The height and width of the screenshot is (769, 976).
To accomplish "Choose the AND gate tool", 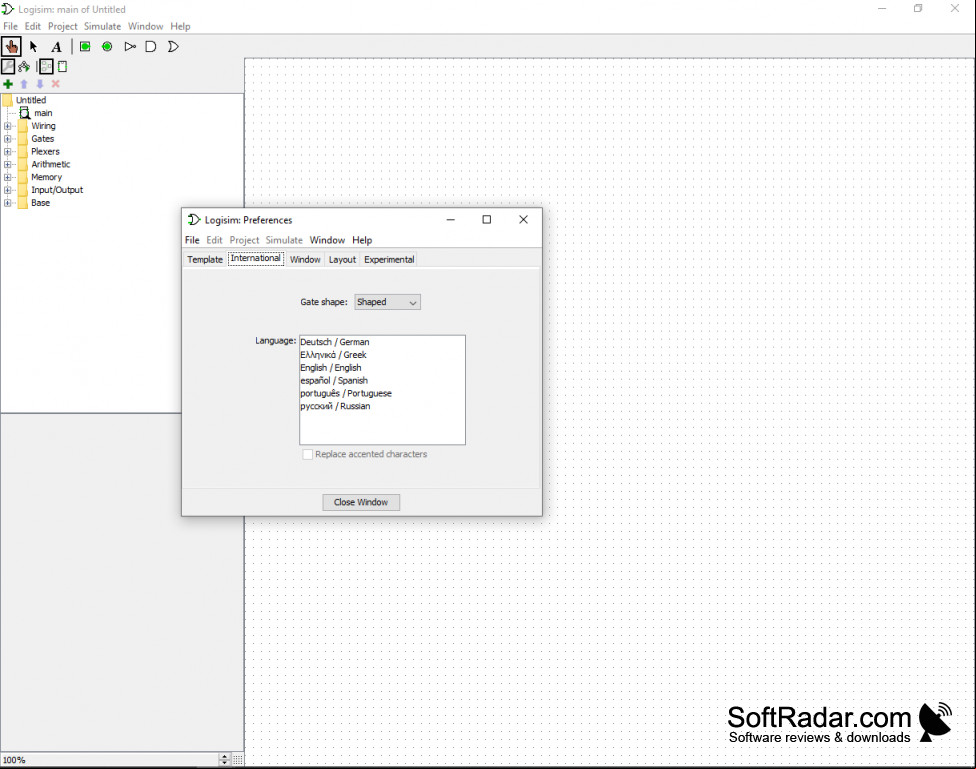I will coord(151,47).
